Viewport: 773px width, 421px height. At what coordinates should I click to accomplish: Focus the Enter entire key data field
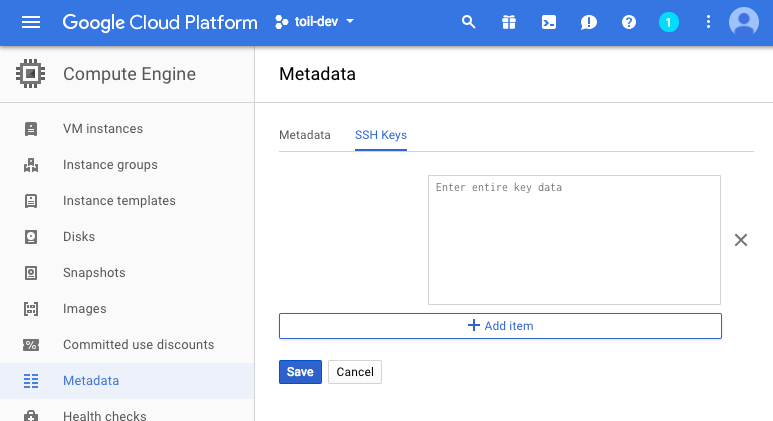point(574,240)
